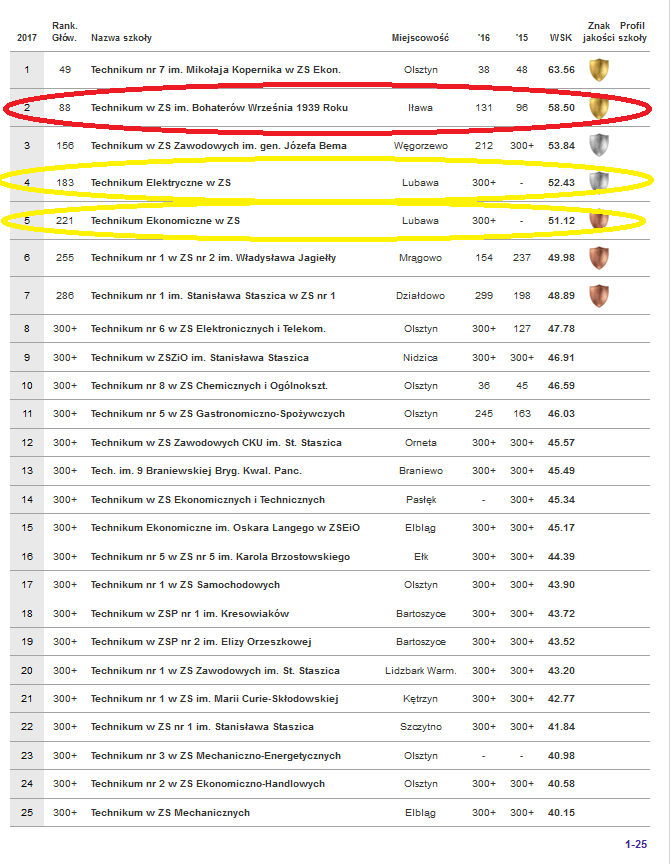Click the town name Kętrzyn
670x864 pixels.
pos(420,699)
